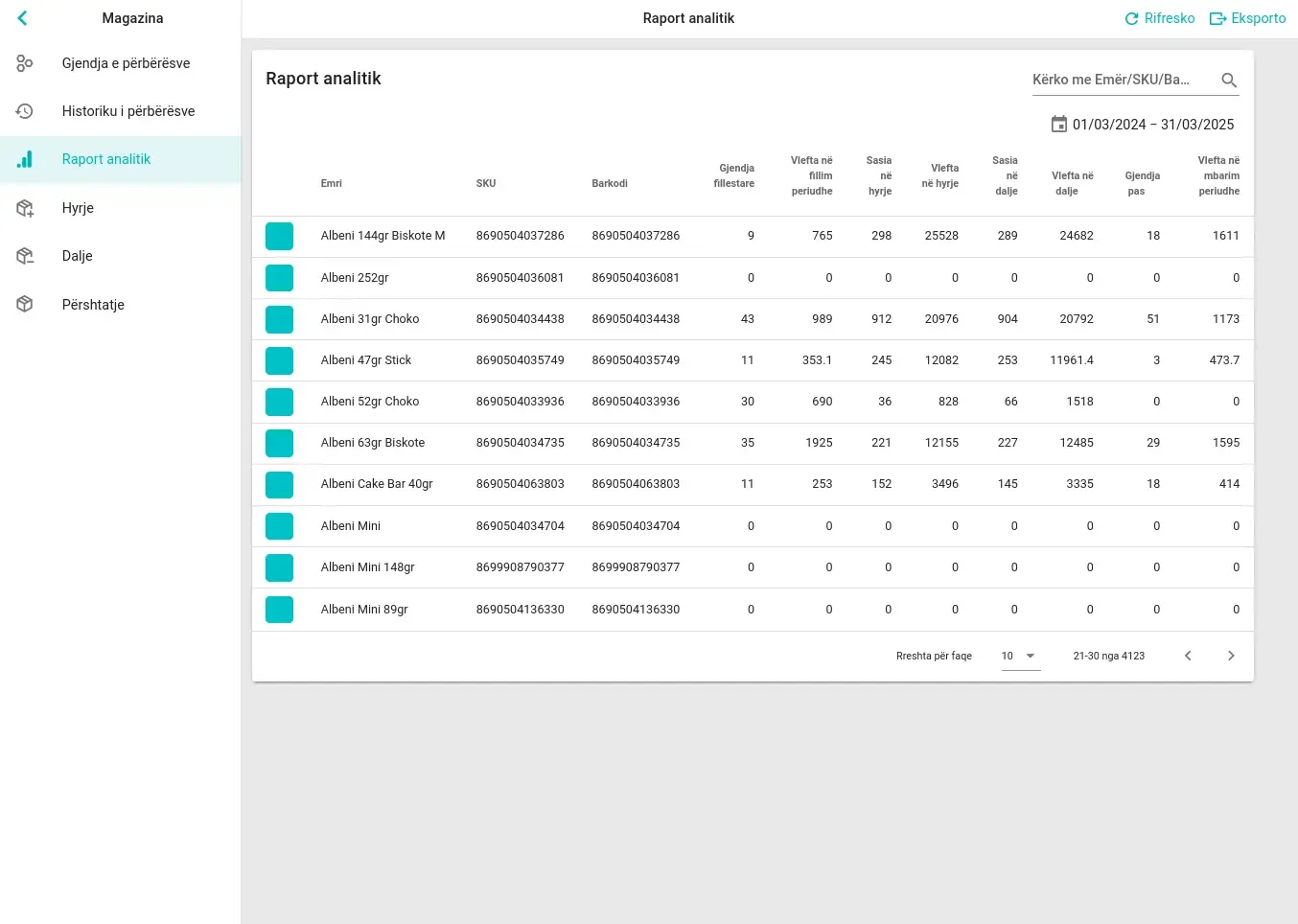
Task: Go to next page of results
Action: pyautogui.click(x=1231, y=656)
